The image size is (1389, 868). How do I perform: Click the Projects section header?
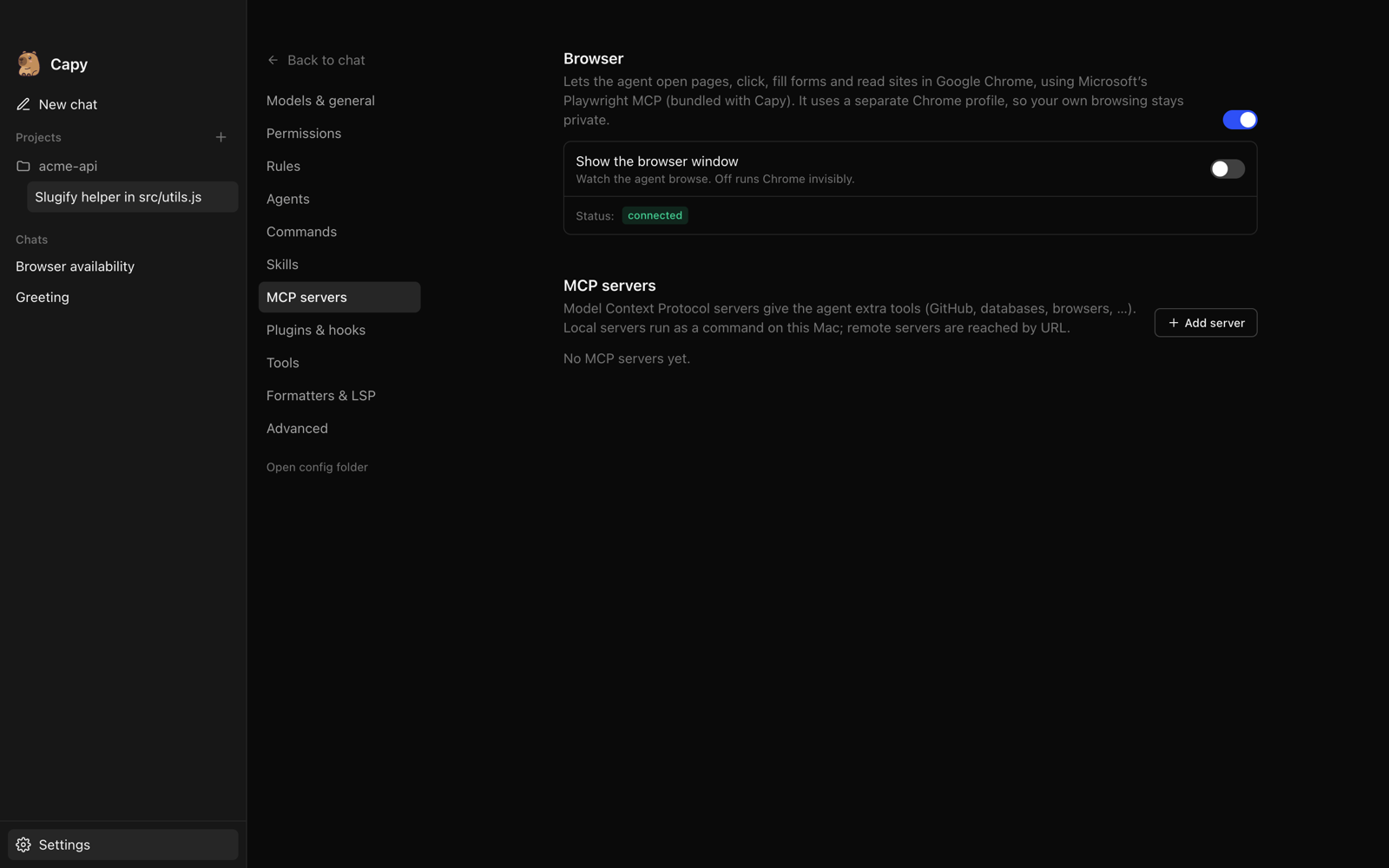(38, 137)
